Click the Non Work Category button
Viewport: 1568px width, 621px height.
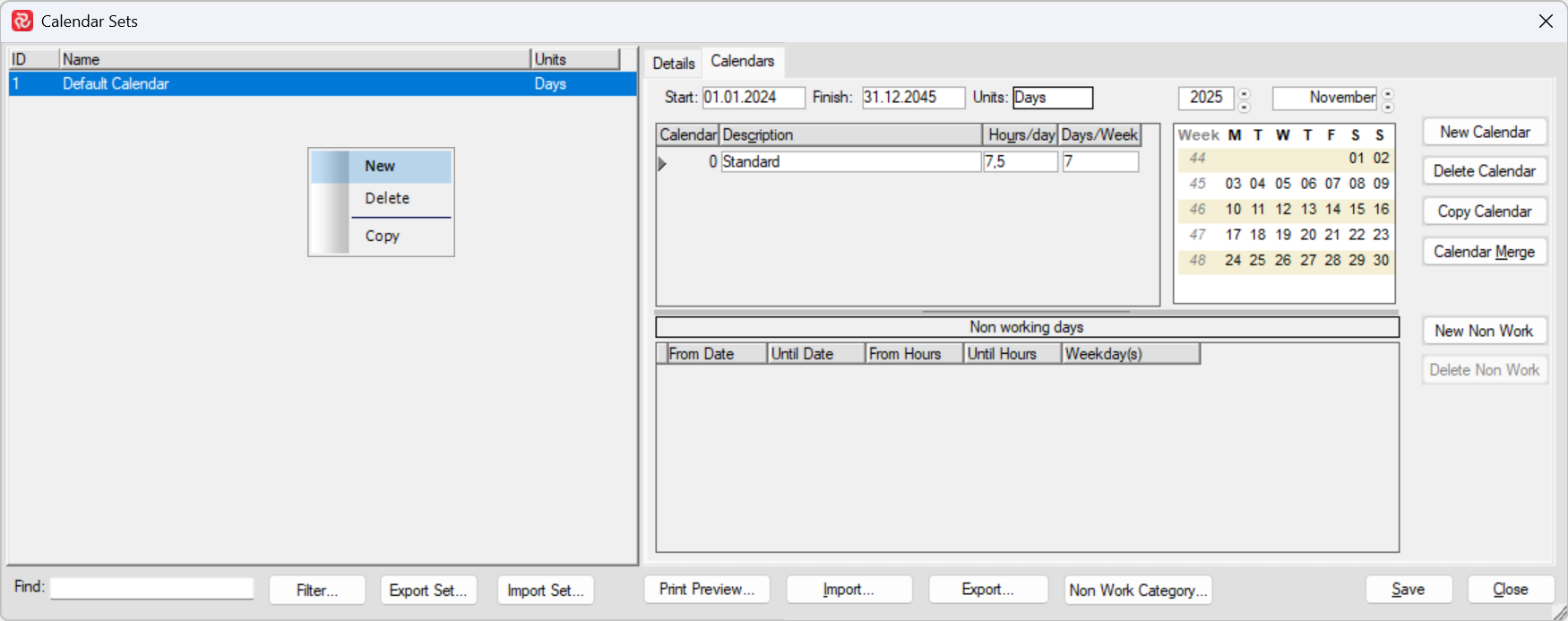pos(1138,590)
